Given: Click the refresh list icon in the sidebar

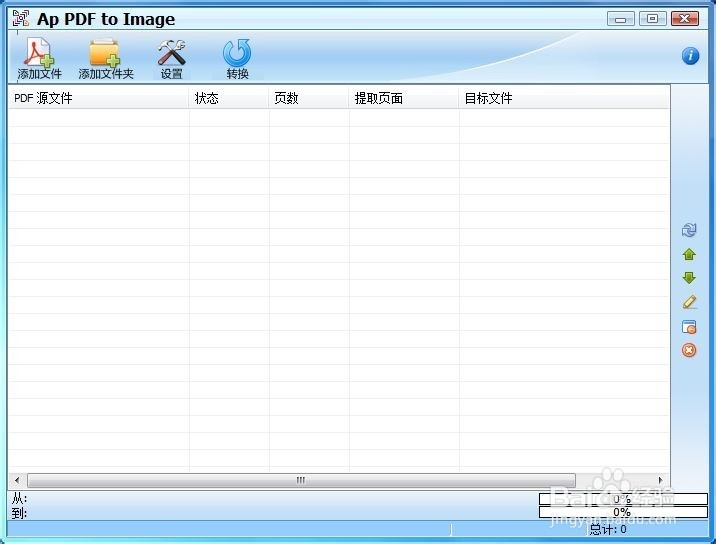Looking at the screenshot, I should 689,230.
